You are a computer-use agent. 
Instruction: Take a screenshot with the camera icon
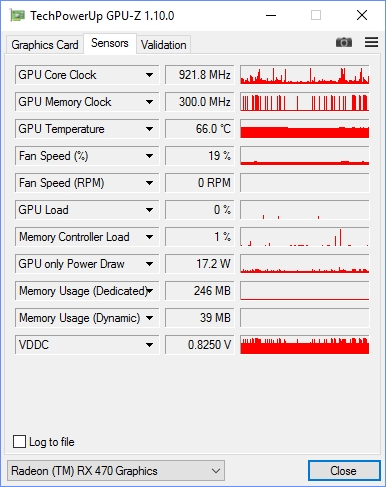344,42
